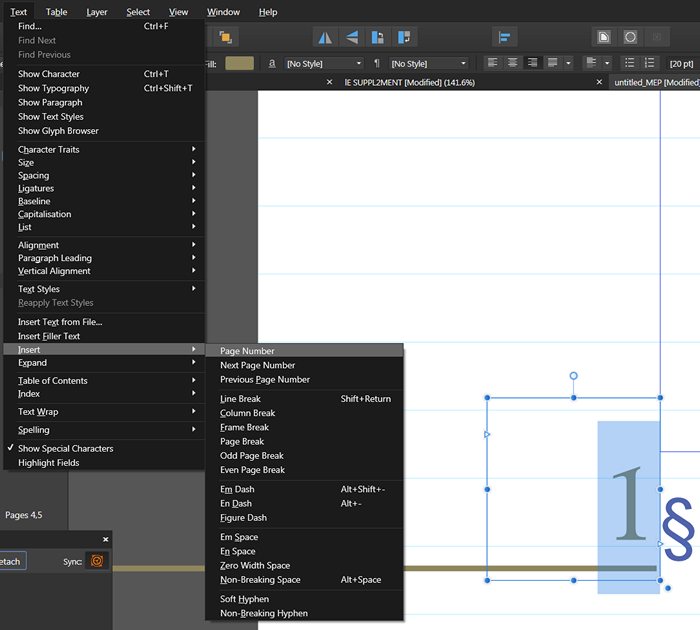Click the Flip Vertical icon in toolbar
Image resolution: width=700 pixels, height=630 pixels.
pos(351,37)
